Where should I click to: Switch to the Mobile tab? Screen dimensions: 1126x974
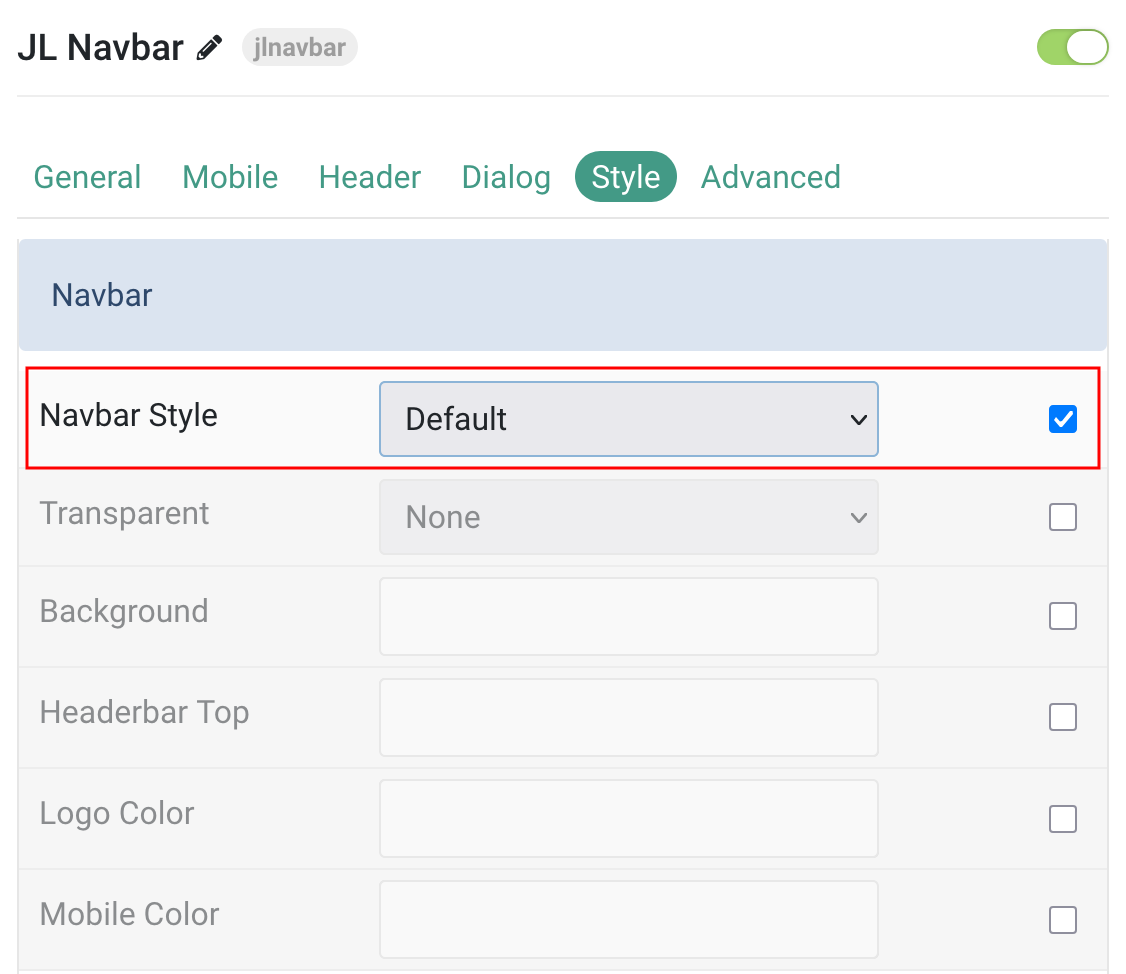(x=230, y=177)
